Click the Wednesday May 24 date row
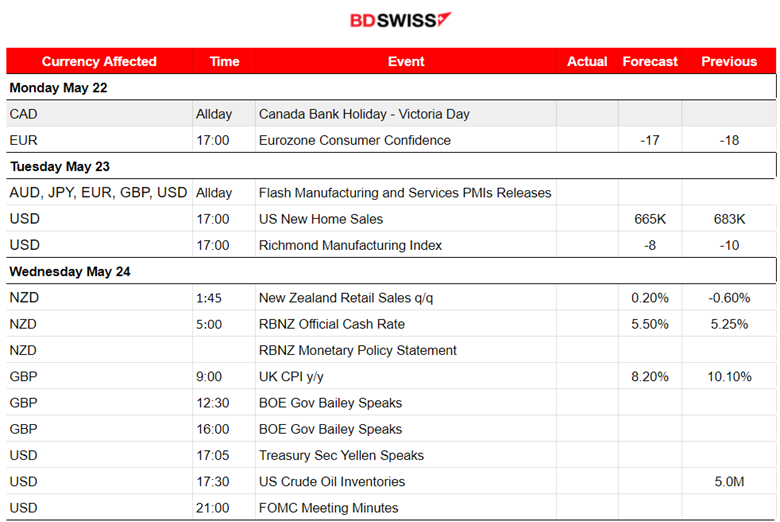 tap(70, 271)
